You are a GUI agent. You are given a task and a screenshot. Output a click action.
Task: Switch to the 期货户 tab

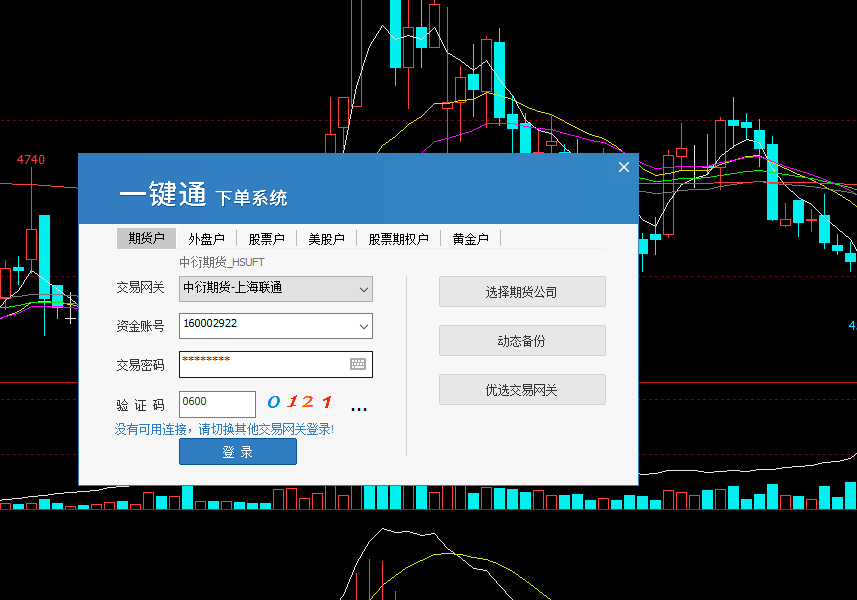pos(146,239)
